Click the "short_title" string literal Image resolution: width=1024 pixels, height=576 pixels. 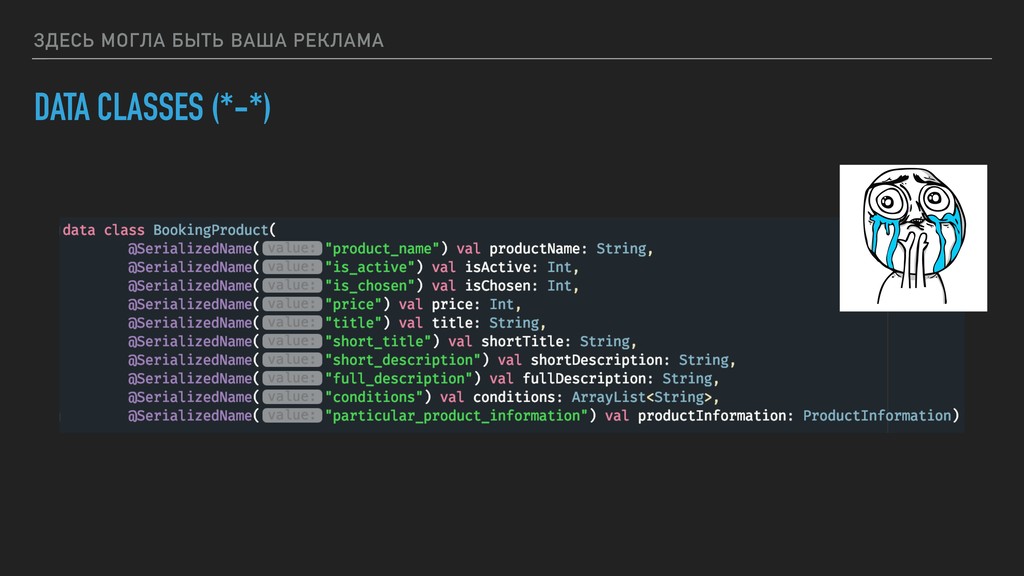point(378,341)
